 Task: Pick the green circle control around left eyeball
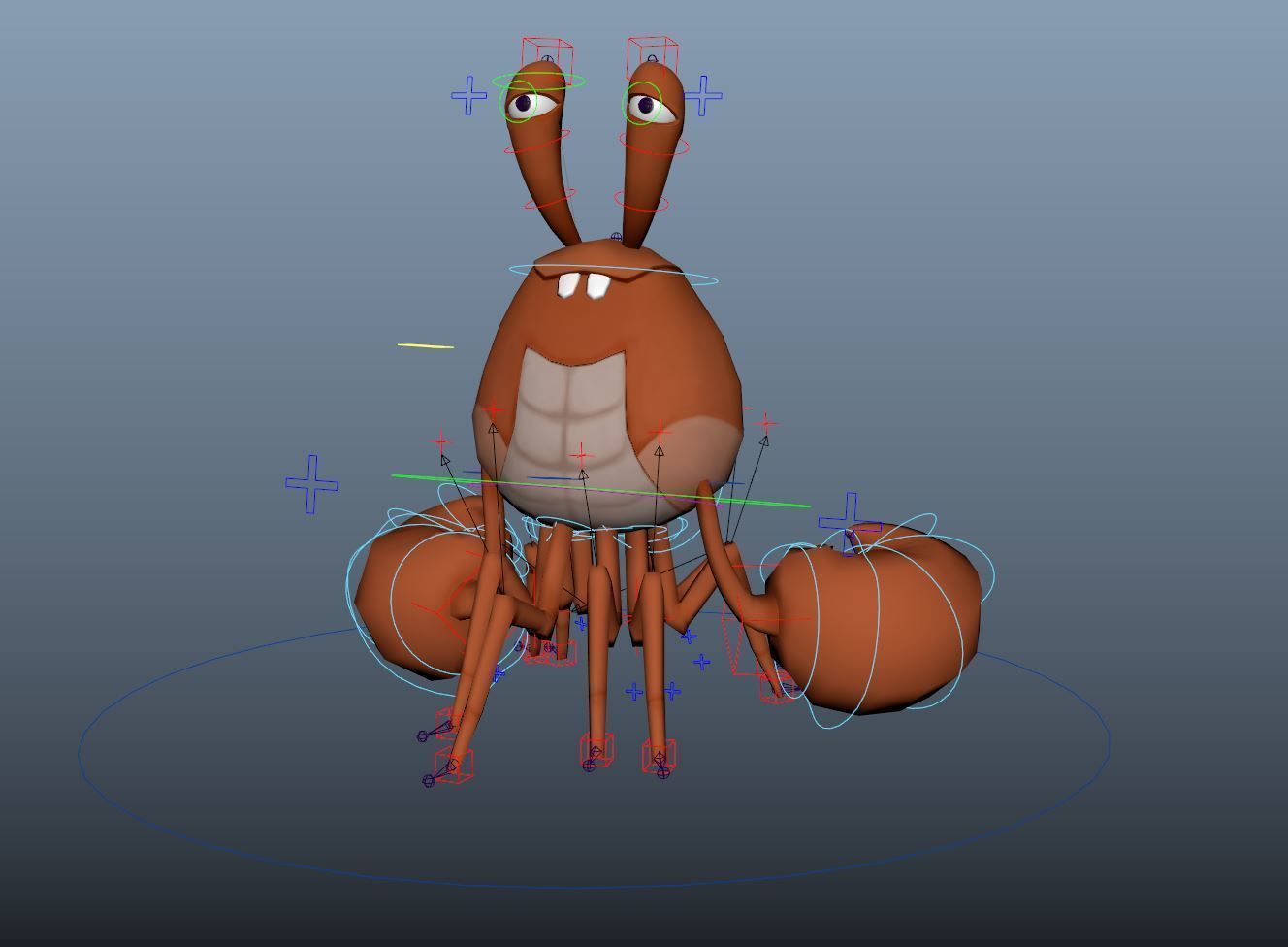click(x=520, y=102)
